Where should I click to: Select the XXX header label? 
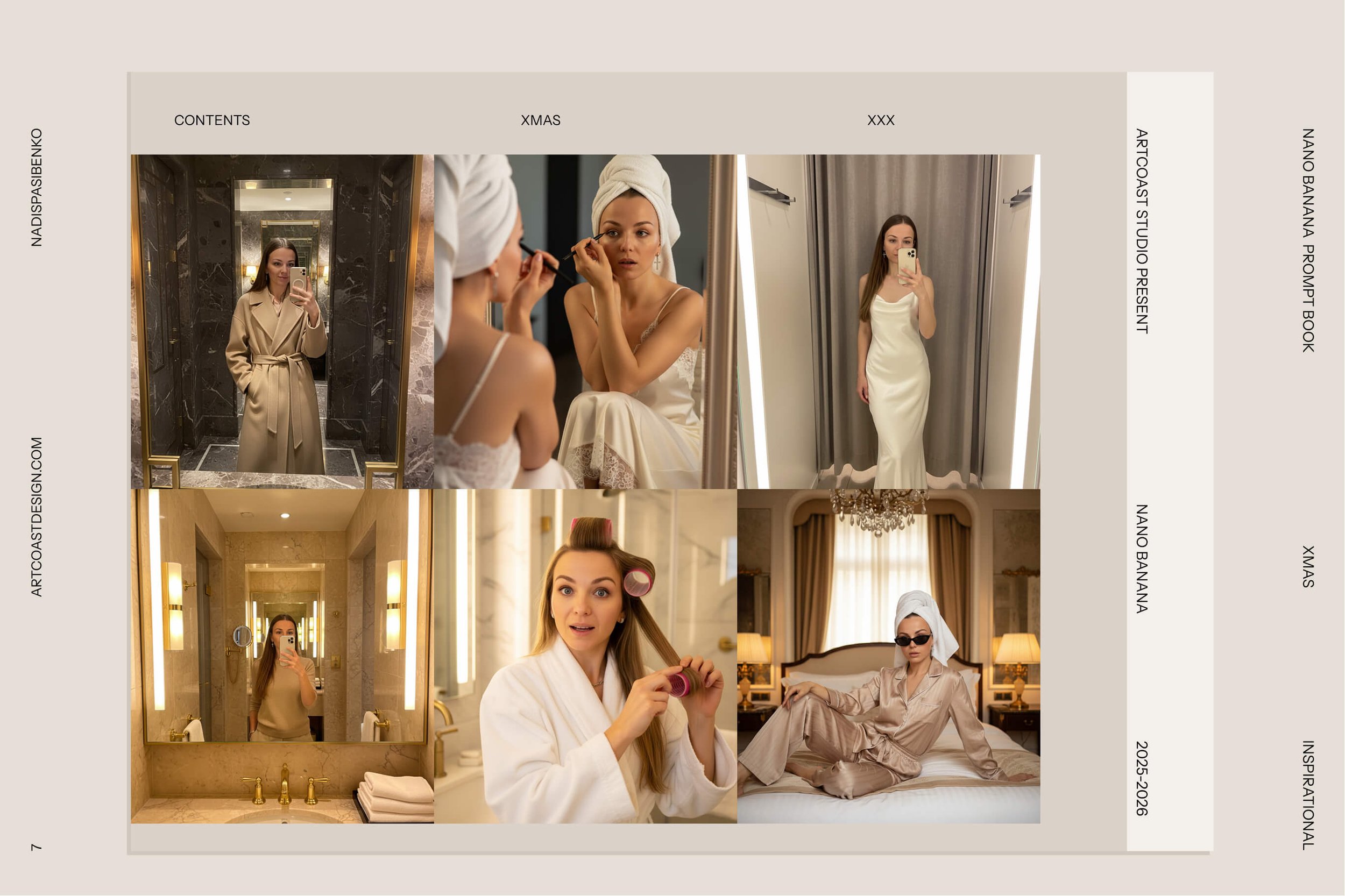(x=880, y=120)
